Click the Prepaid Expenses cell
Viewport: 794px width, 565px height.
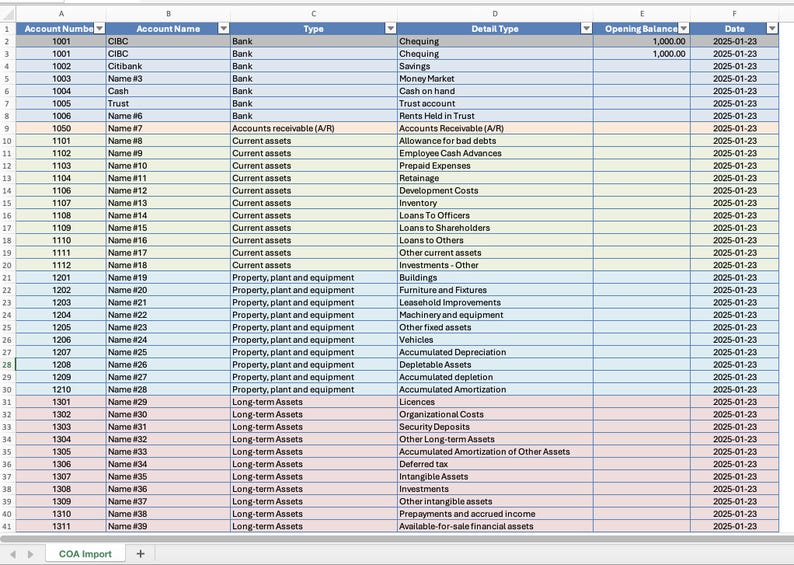(x=495, y=166)
